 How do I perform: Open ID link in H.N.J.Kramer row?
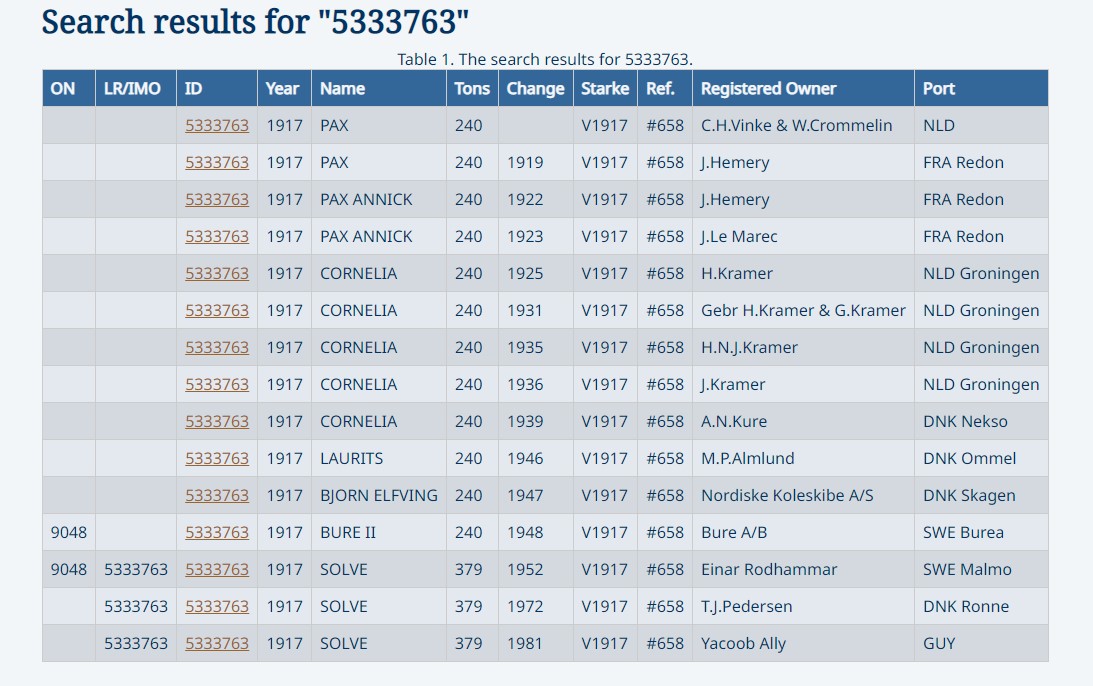[217, 347]
